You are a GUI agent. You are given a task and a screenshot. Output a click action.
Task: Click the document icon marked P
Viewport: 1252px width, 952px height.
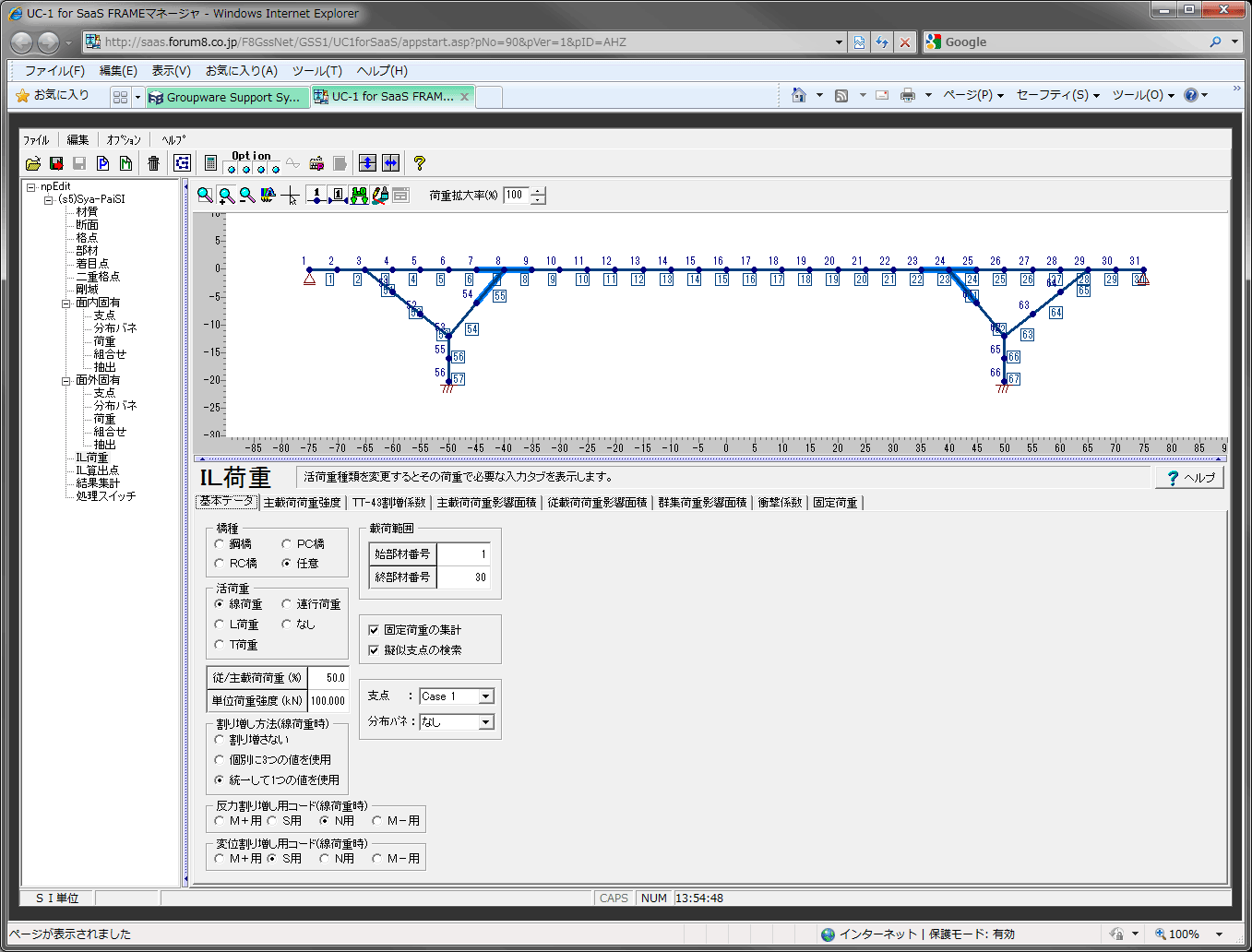click(x=102, y=163)
